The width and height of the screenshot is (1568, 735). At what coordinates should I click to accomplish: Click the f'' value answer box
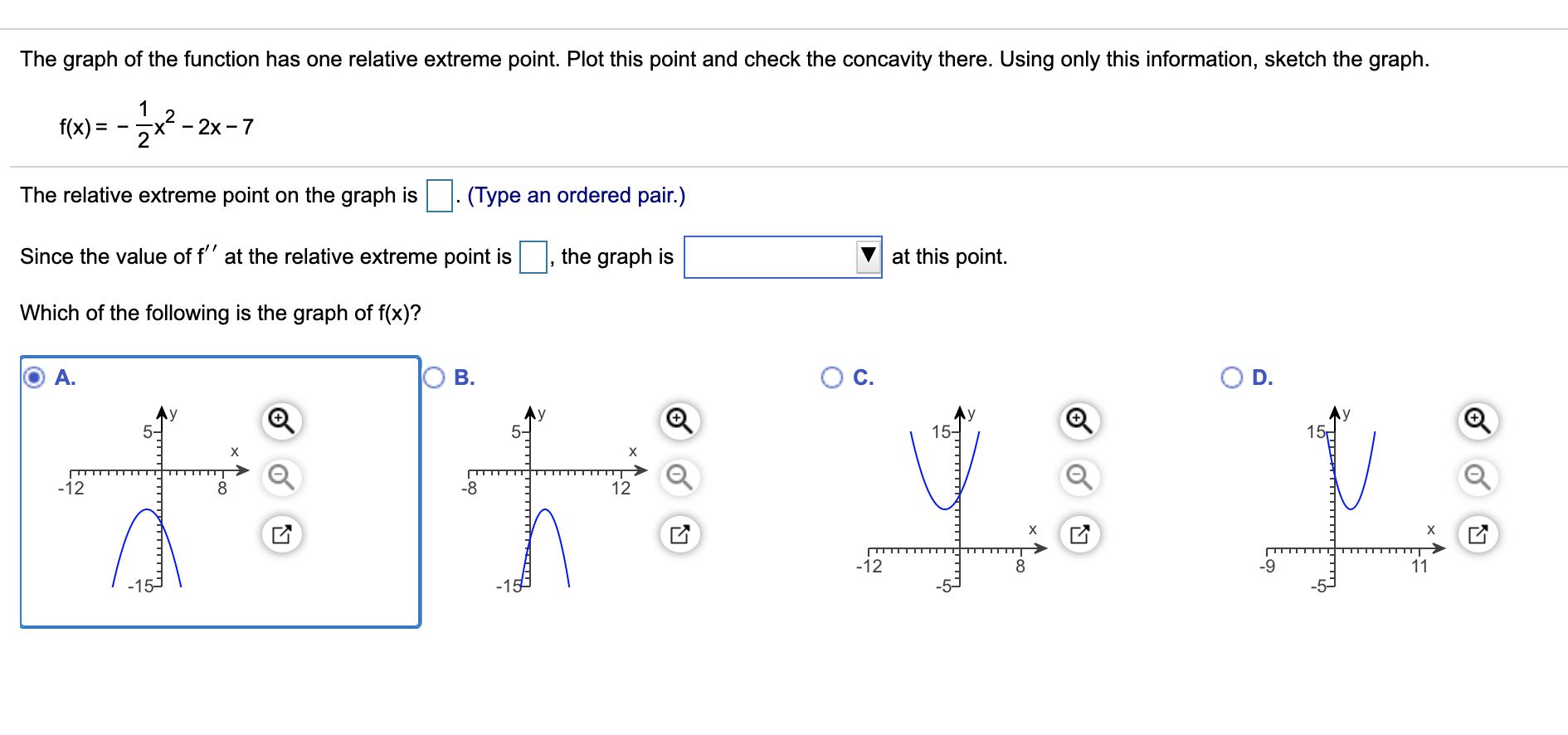tap(533, 256)
